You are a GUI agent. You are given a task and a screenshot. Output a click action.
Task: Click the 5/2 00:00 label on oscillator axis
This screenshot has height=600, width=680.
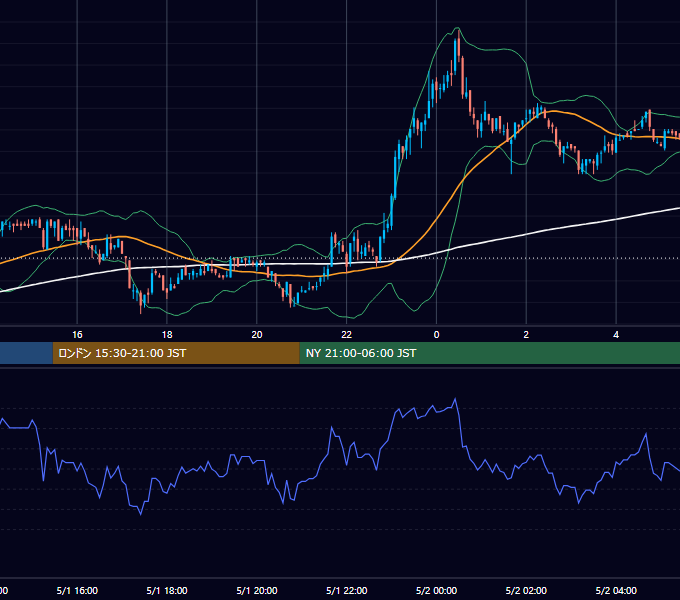click(x=436, y=590)
